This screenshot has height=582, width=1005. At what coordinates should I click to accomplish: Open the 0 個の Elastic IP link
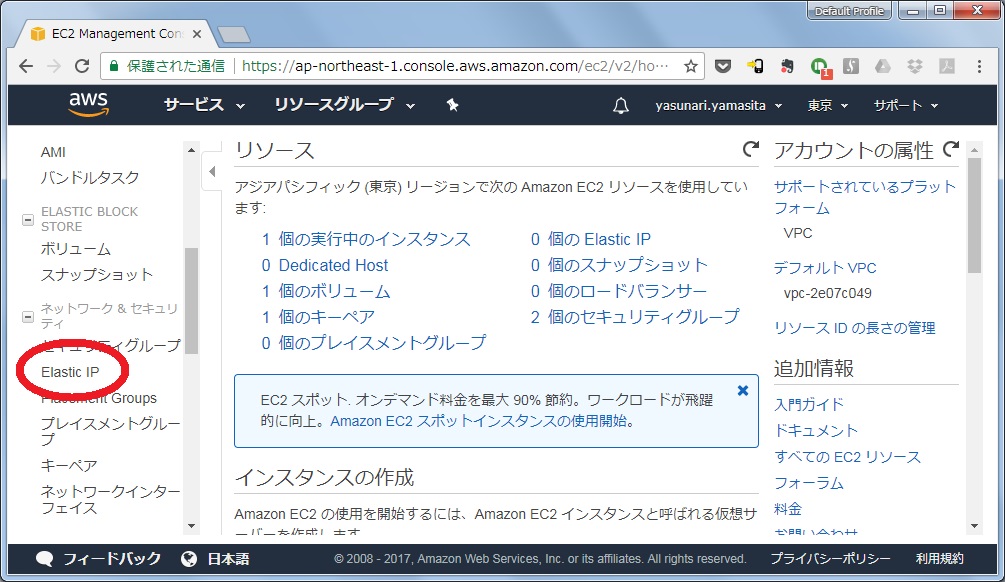590,240
